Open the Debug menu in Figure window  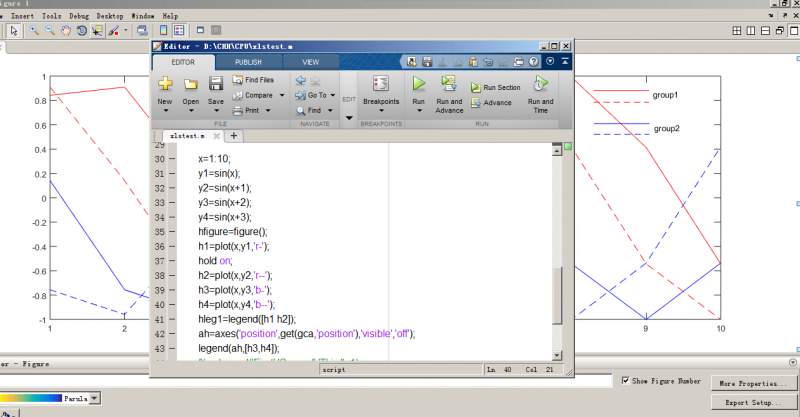[x=79, y=16]
